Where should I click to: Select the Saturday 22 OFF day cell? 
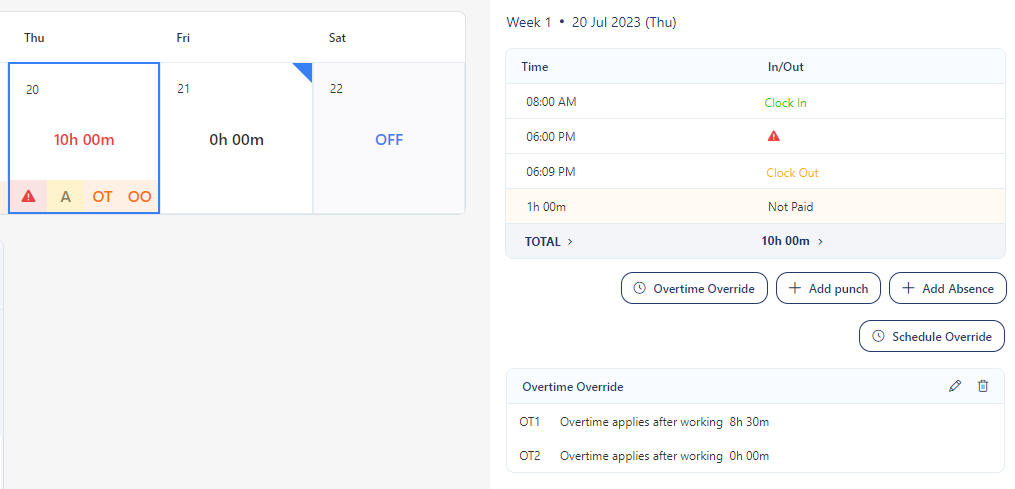click(x=389, y=139)
